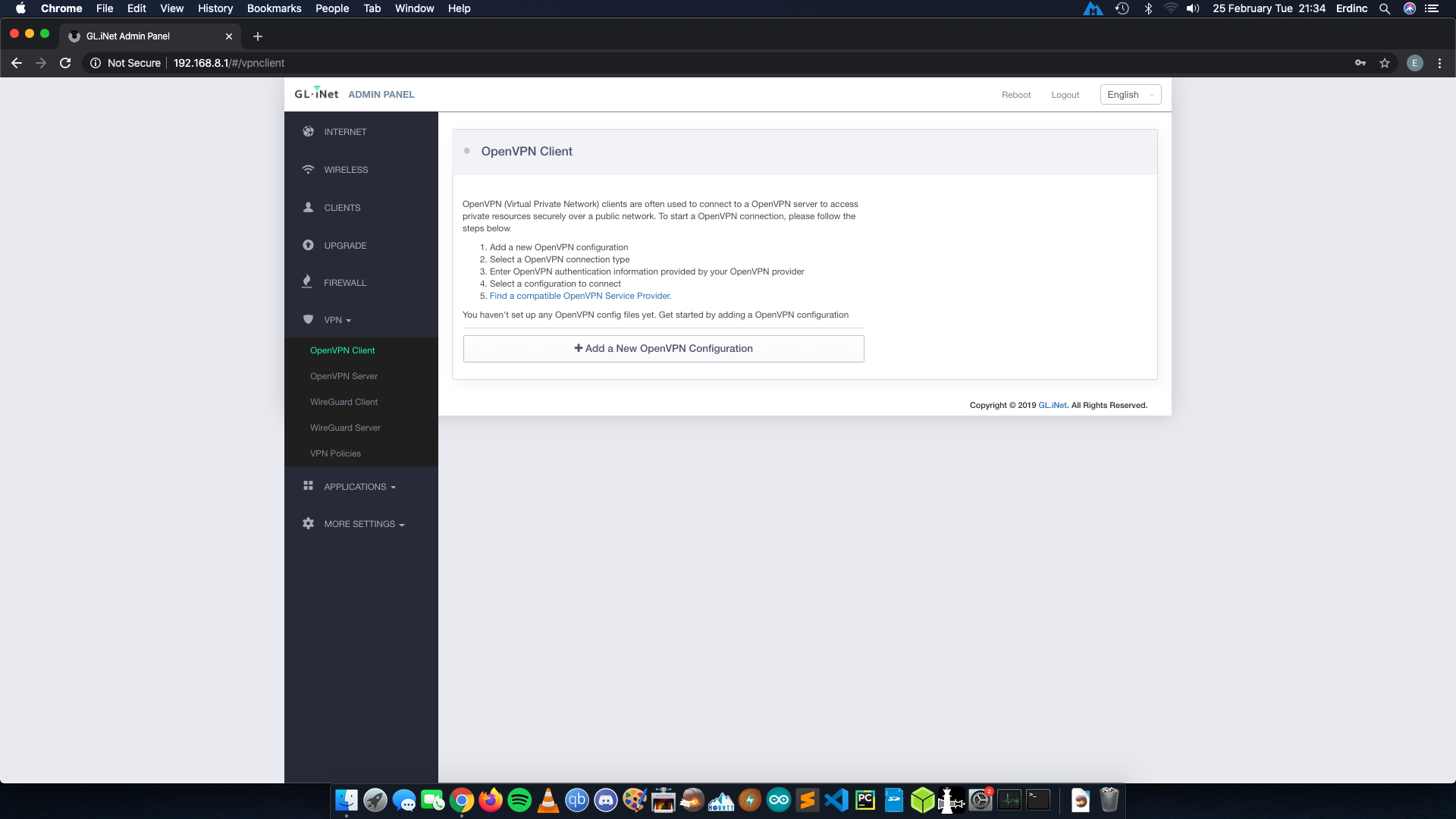Open Chrome three-dot menu

(1439, 63)
